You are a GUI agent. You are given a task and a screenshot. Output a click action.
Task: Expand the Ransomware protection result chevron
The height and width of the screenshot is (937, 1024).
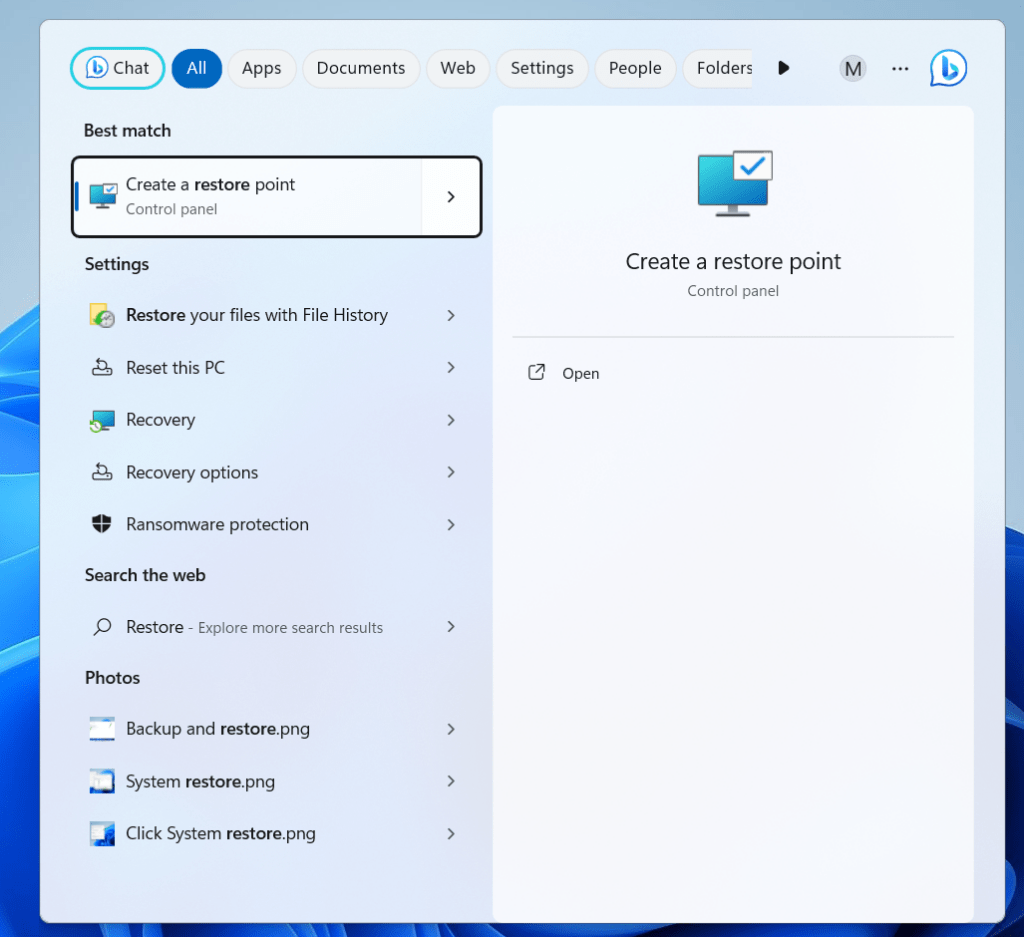tap(451, 524)
